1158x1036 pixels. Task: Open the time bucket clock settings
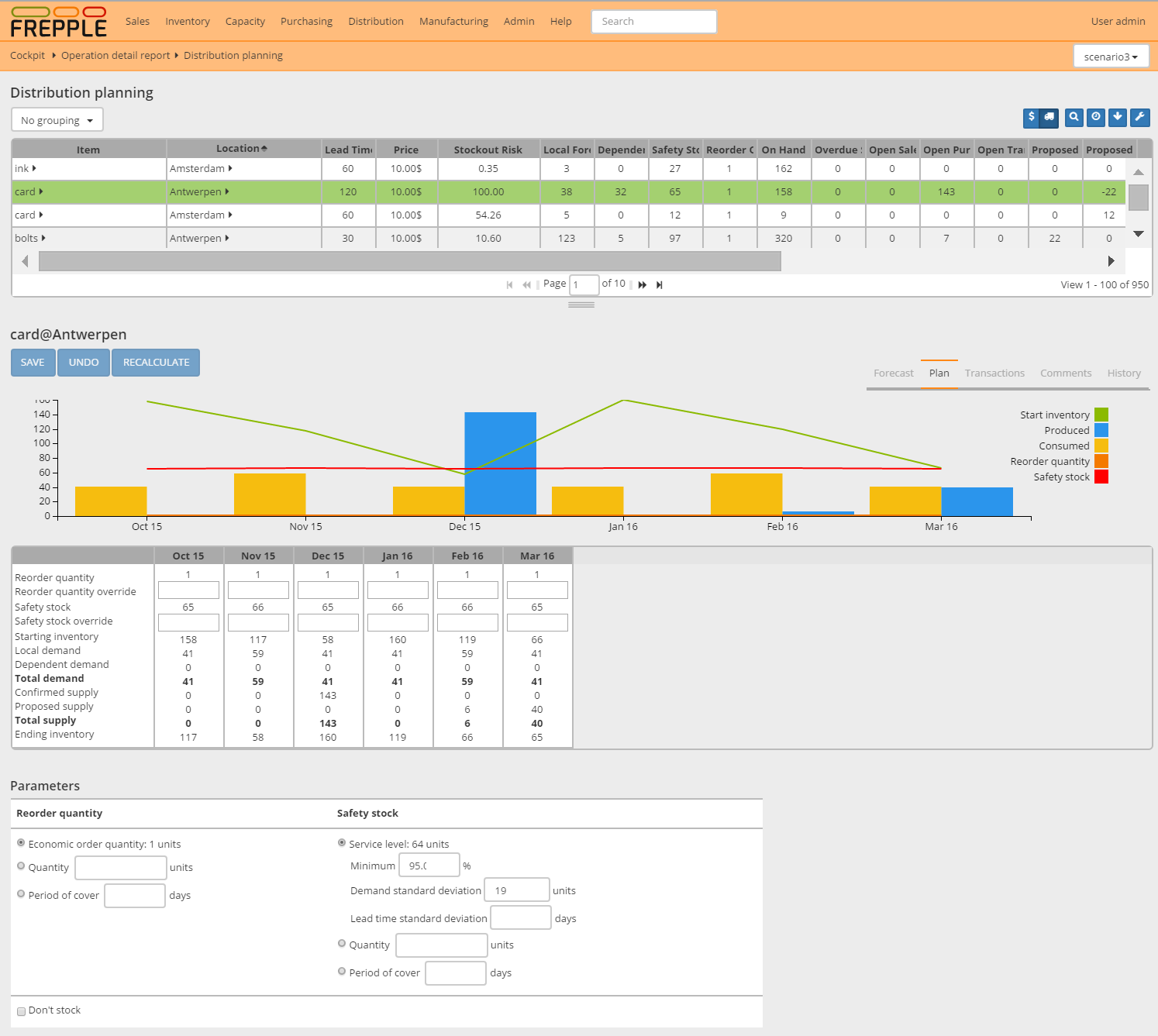[x=1096, y=117]
